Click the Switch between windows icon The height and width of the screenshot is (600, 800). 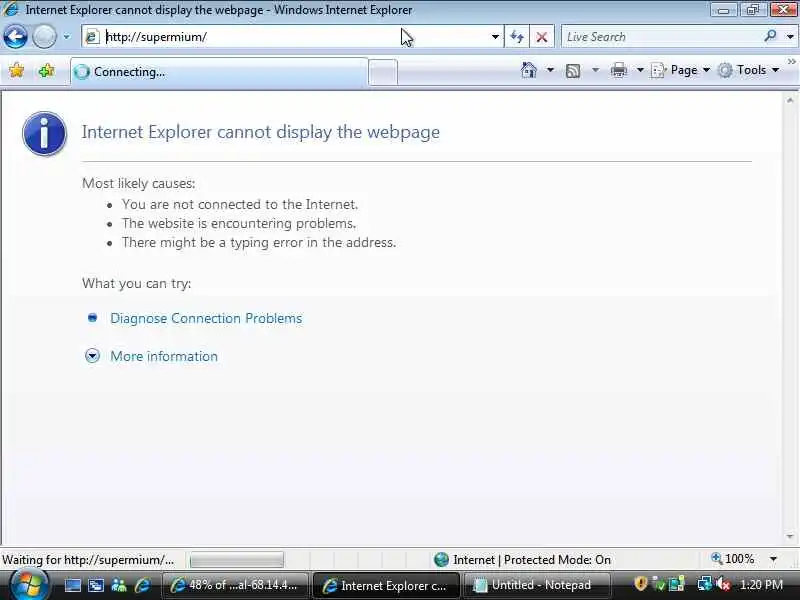coord(96,585)
